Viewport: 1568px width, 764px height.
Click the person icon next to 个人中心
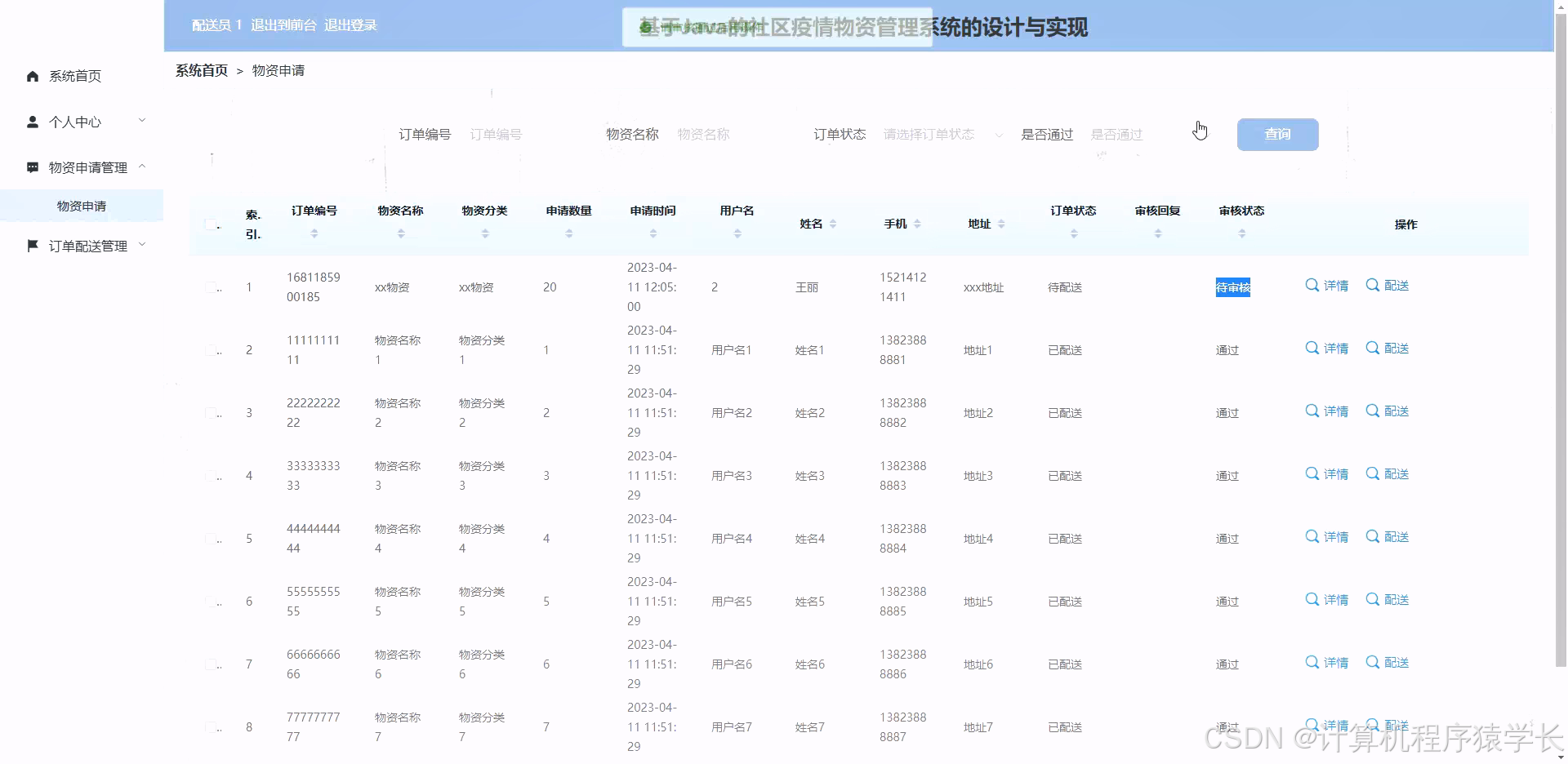tap(33, 121)
